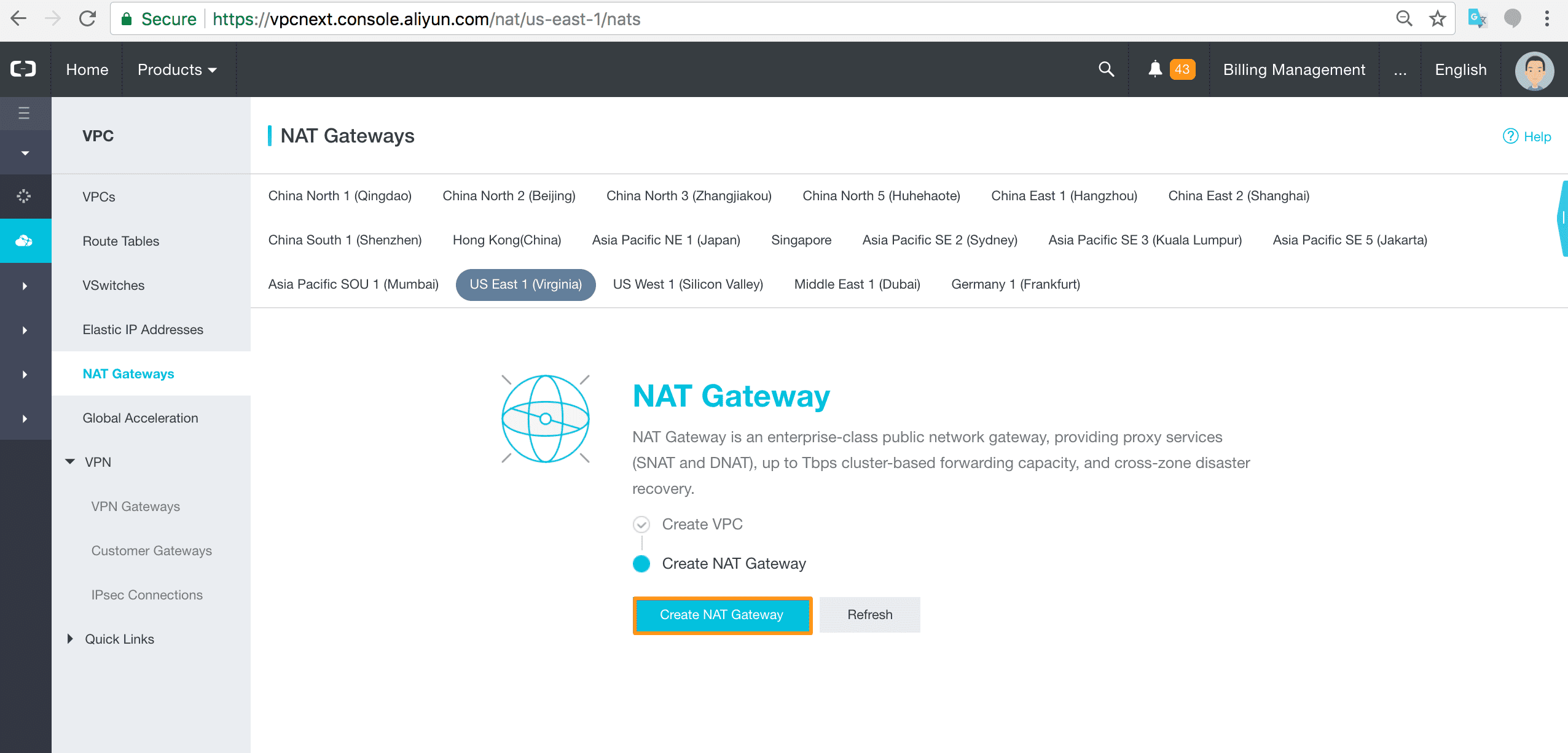Click the products grid icon in left rail
This screenshot has height=753, width=1568.
point(24,196)
